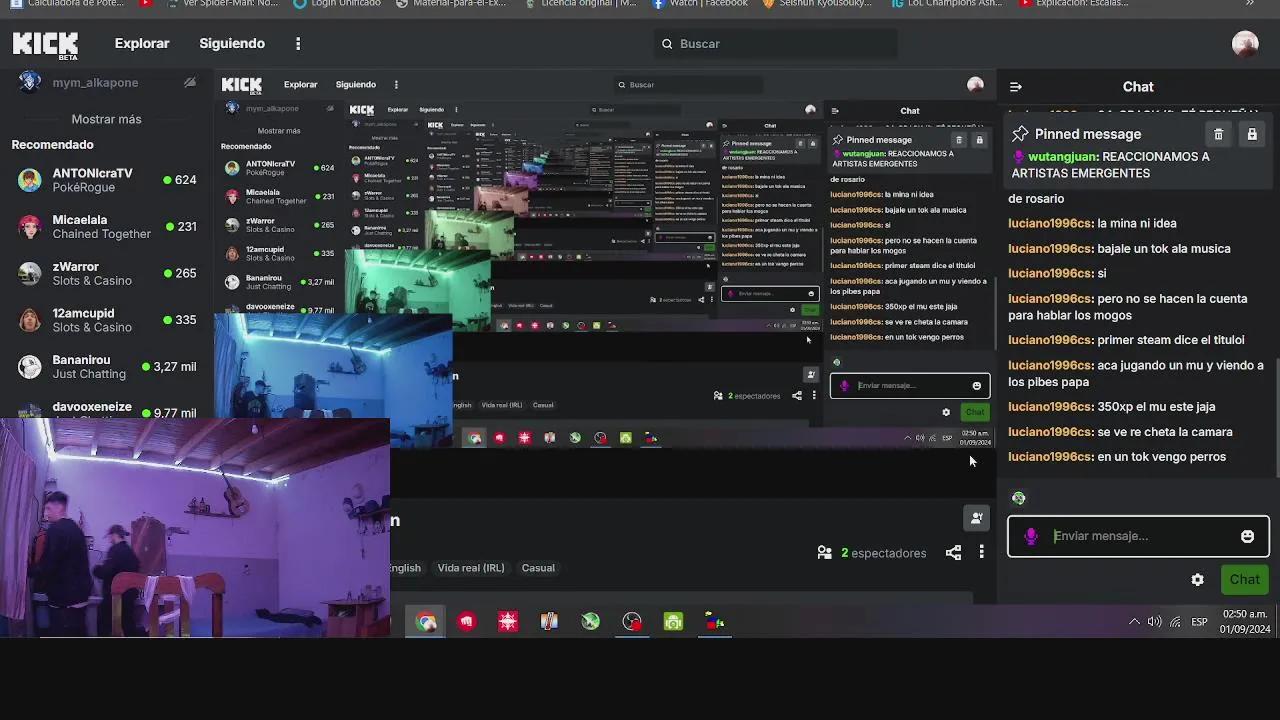Send message with green Chat button

point(1244,580)
